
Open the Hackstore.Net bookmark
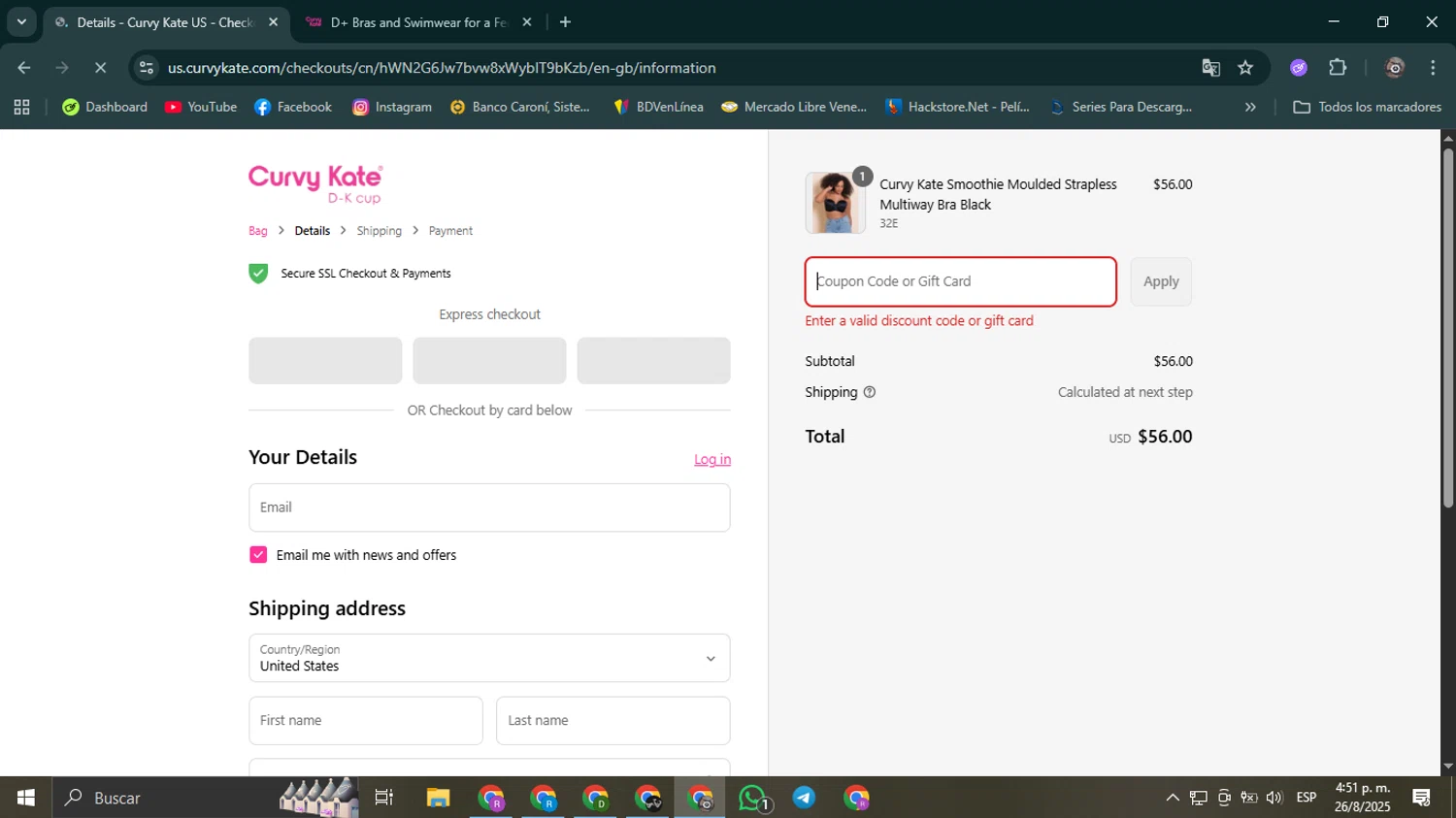[x=957, y=107]
